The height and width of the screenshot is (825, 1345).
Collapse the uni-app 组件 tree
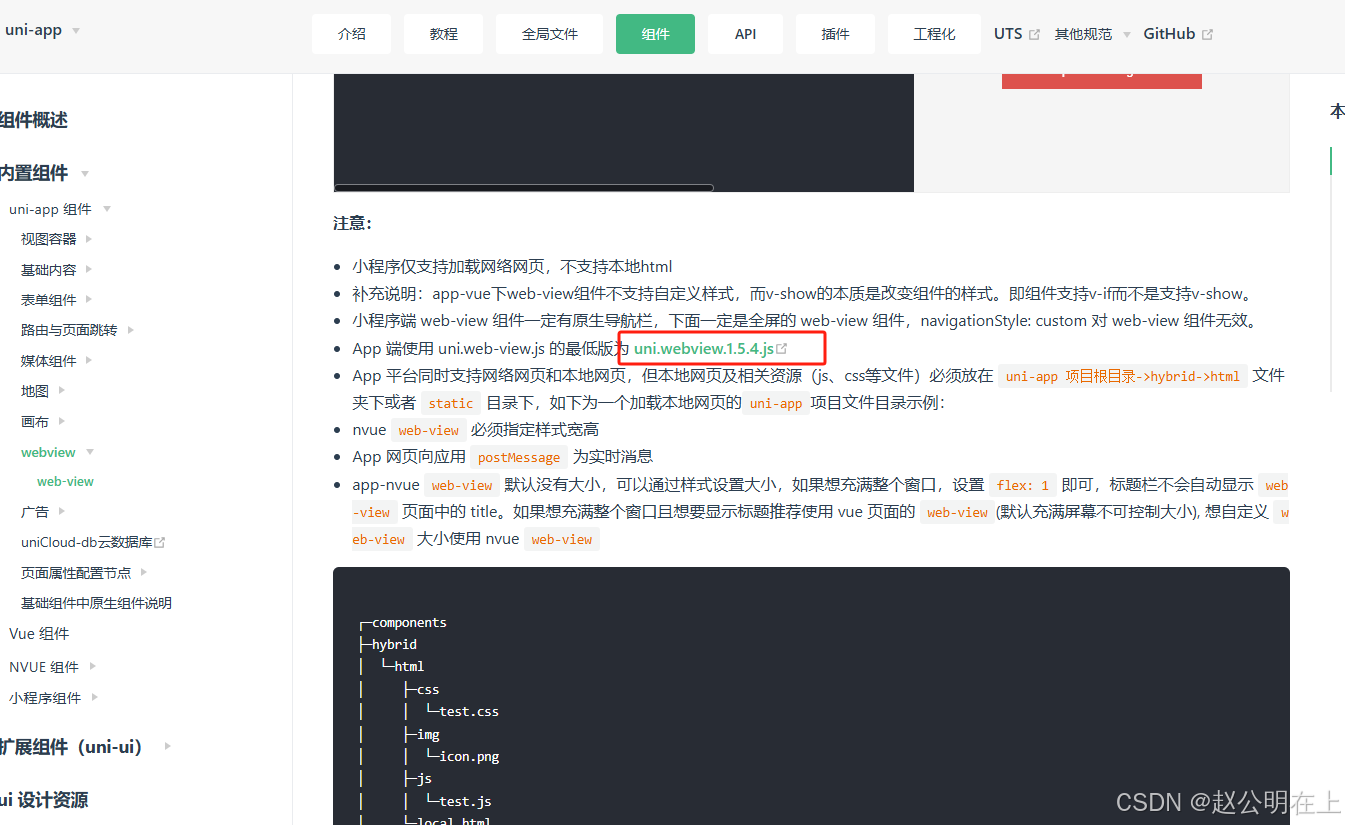[x=108, y=208]
